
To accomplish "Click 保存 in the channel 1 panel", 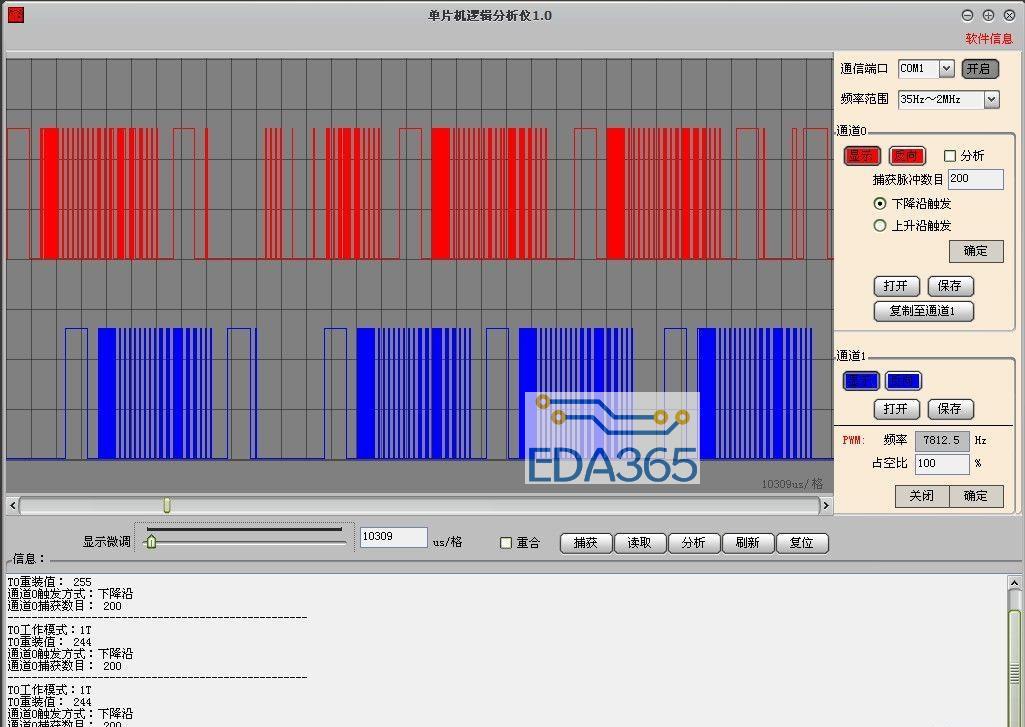I will pyautogui.click(x=950, y=409).
